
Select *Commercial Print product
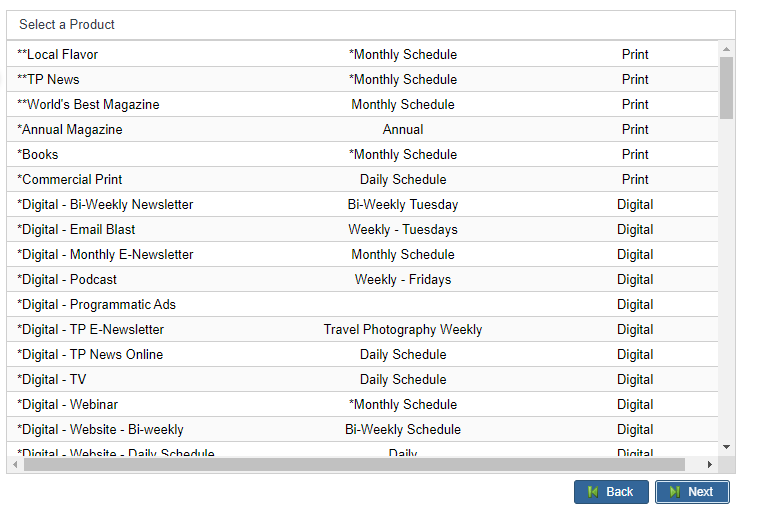coord(362,179)
